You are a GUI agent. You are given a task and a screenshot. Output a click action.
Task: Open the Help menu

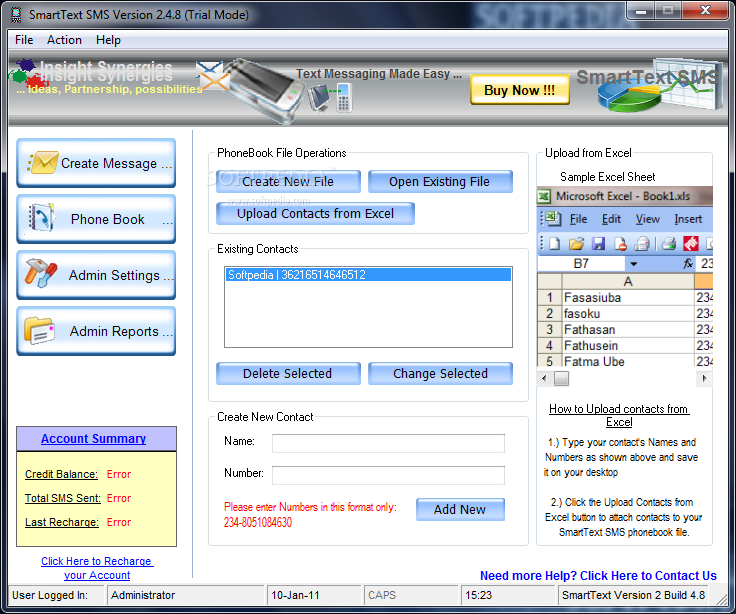[x=108, y=40]
